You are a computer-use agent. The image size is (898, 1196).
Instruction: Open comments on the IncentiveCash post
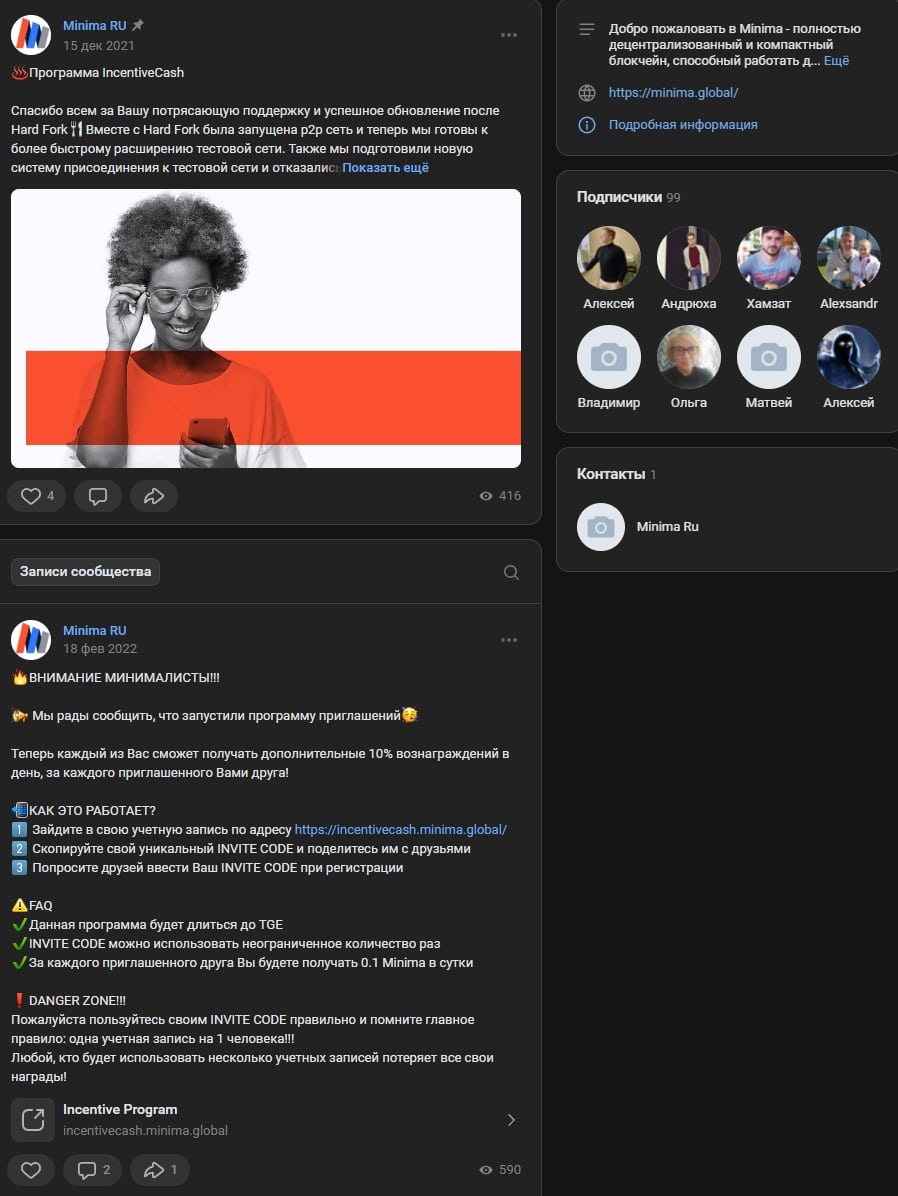pyautogui.click(x=98, y=496)
